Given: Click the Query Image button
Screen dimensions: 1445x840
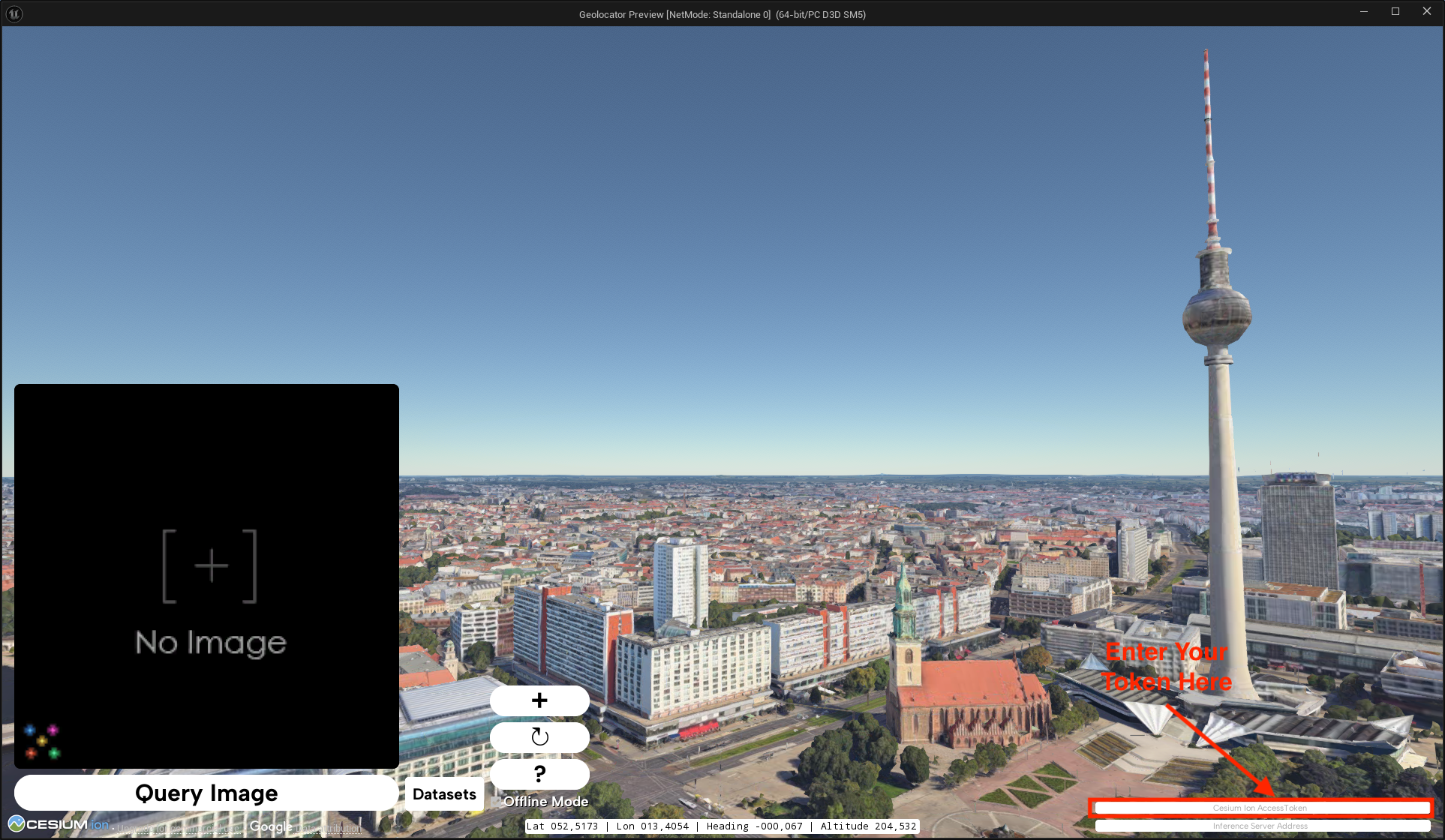Looking at the screenshot, I should click(x=206, y=793).
